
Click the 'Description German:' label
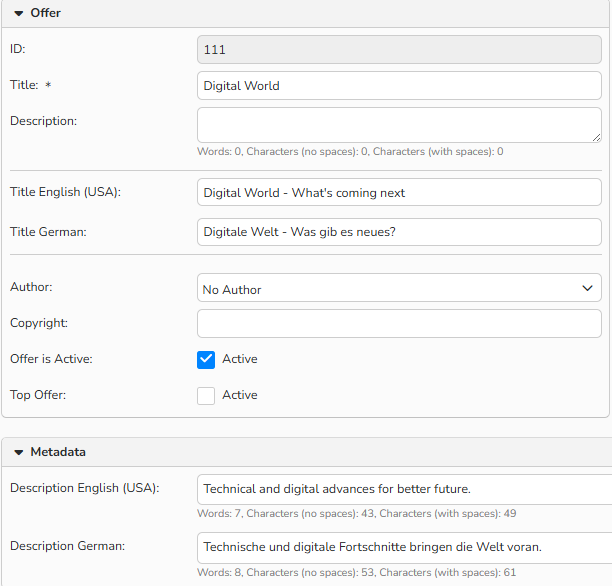pos(68,546)
